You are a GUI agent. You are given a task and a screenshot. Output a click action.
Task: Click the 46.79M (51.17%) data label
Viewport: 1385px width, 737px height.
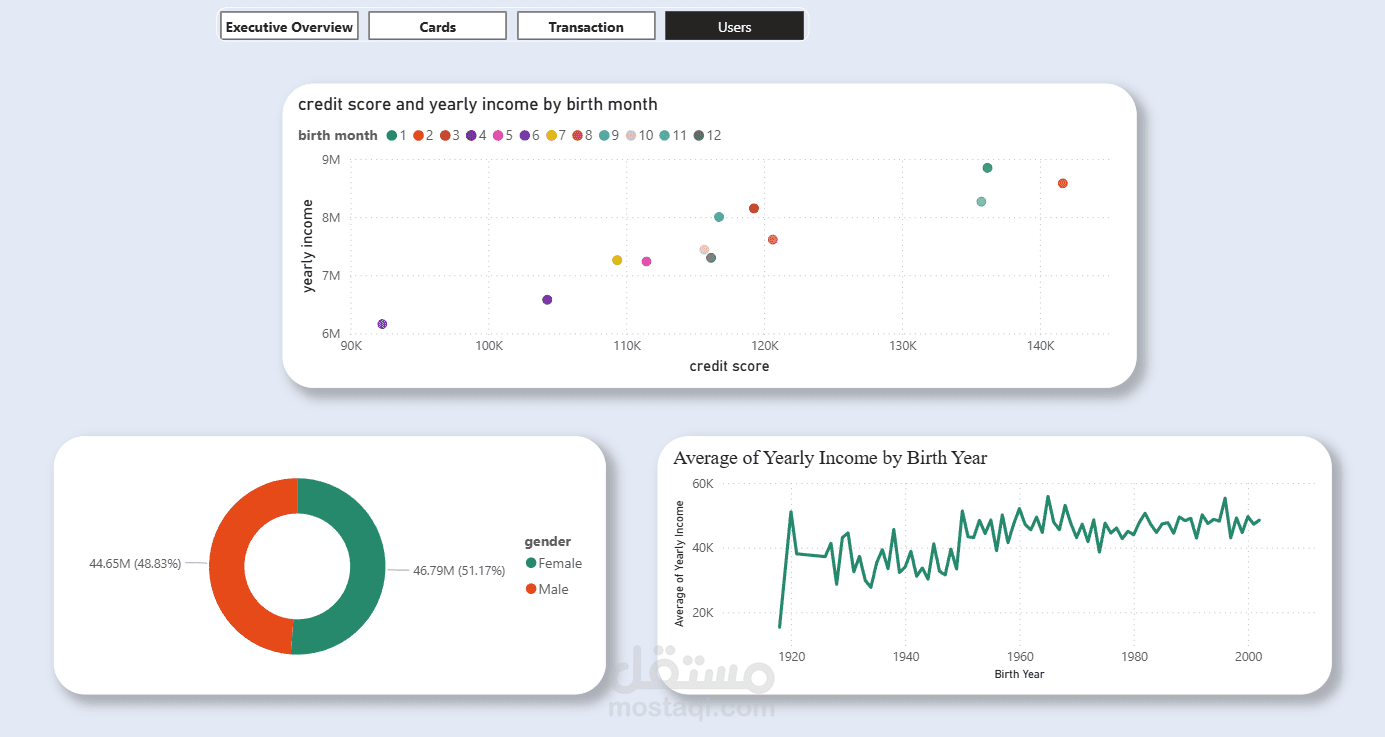pos(459,570)
